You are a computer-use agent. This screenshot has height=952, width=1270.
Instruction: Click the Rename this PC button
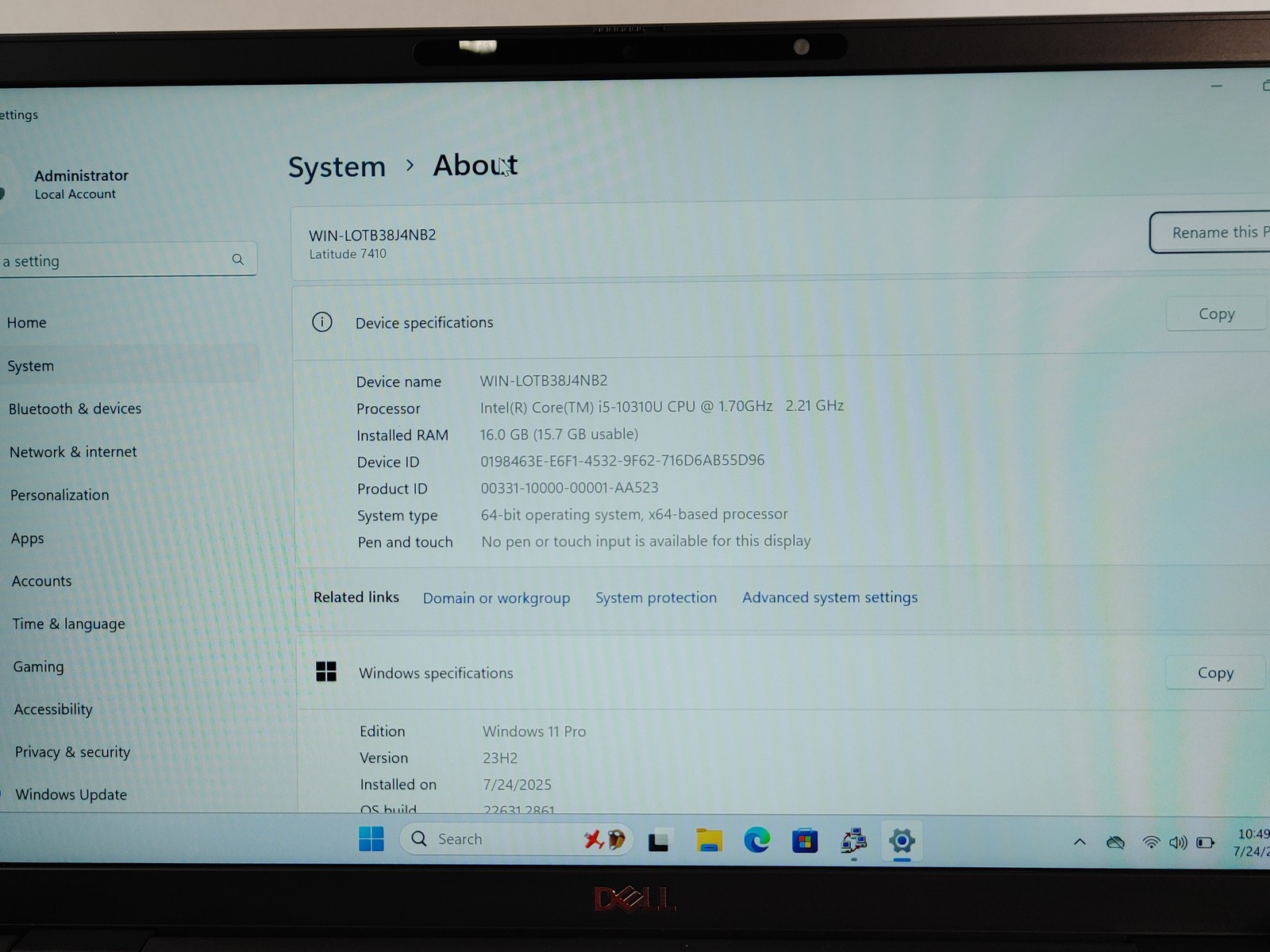[x=1210, y=232]
